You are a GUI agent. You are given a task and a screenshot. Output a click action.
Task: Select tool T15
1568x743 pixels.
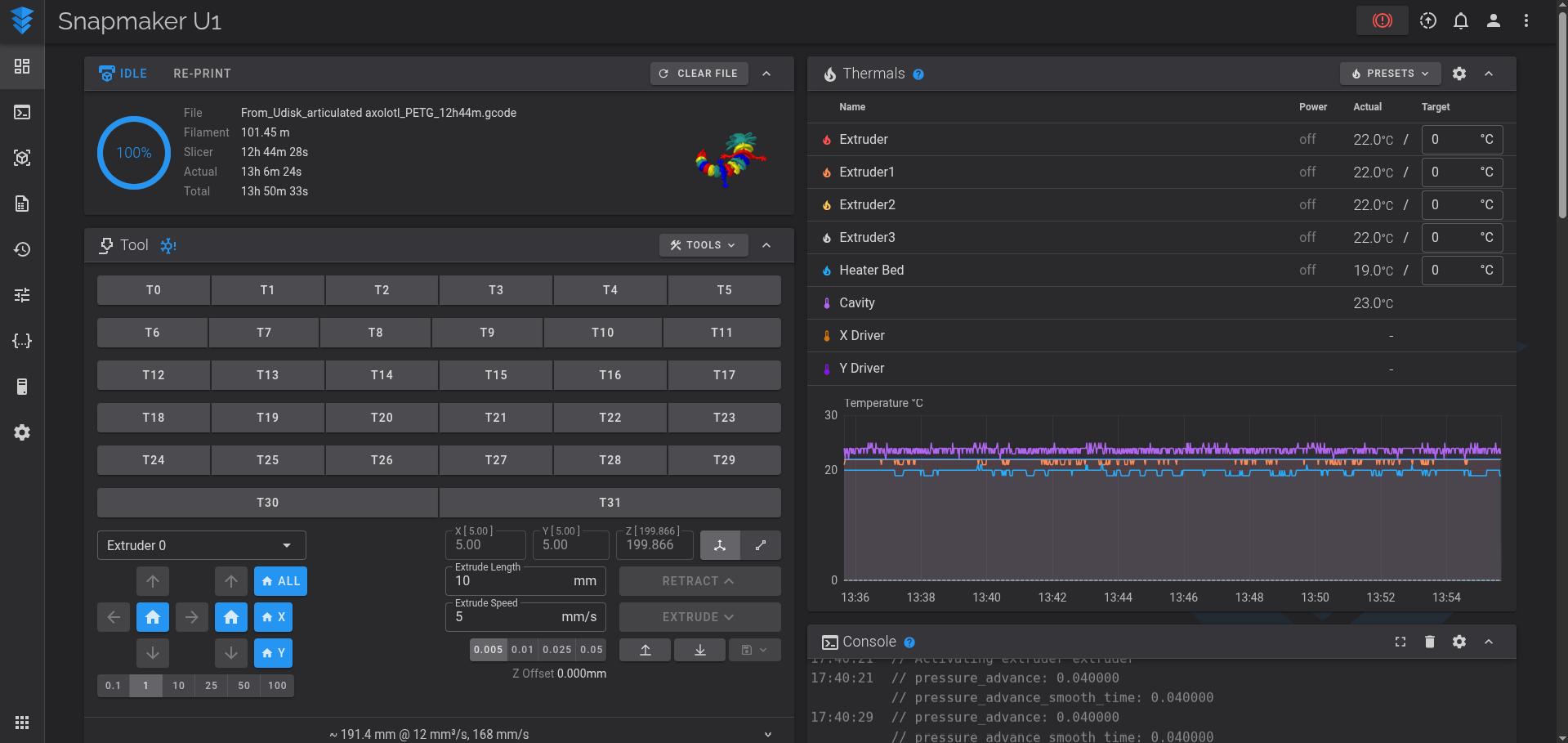point(495,375)
